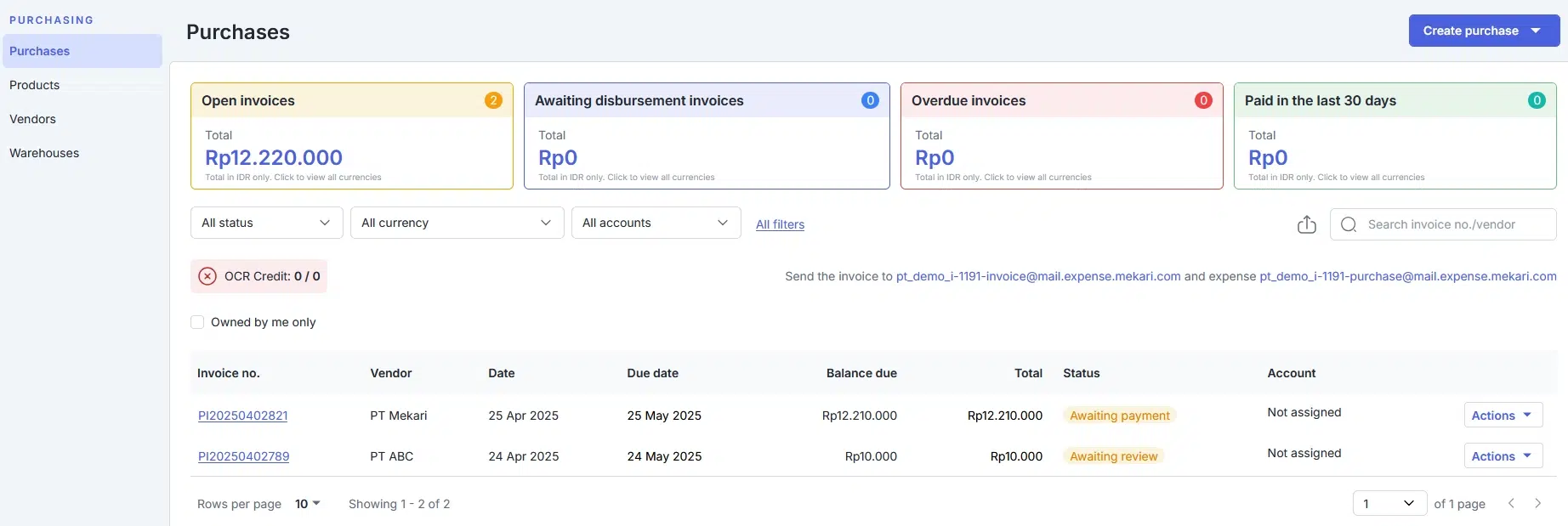1568x526 pixels.
Task: Go to next page arrow
Action: pos(1537,503)
